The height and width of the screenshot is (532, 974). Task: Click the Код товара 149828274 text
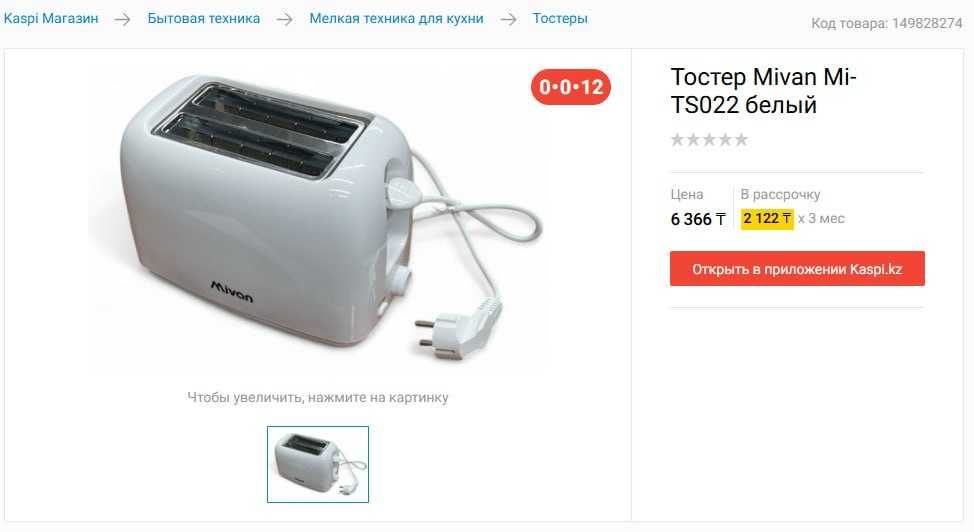[x=886, y=24]
